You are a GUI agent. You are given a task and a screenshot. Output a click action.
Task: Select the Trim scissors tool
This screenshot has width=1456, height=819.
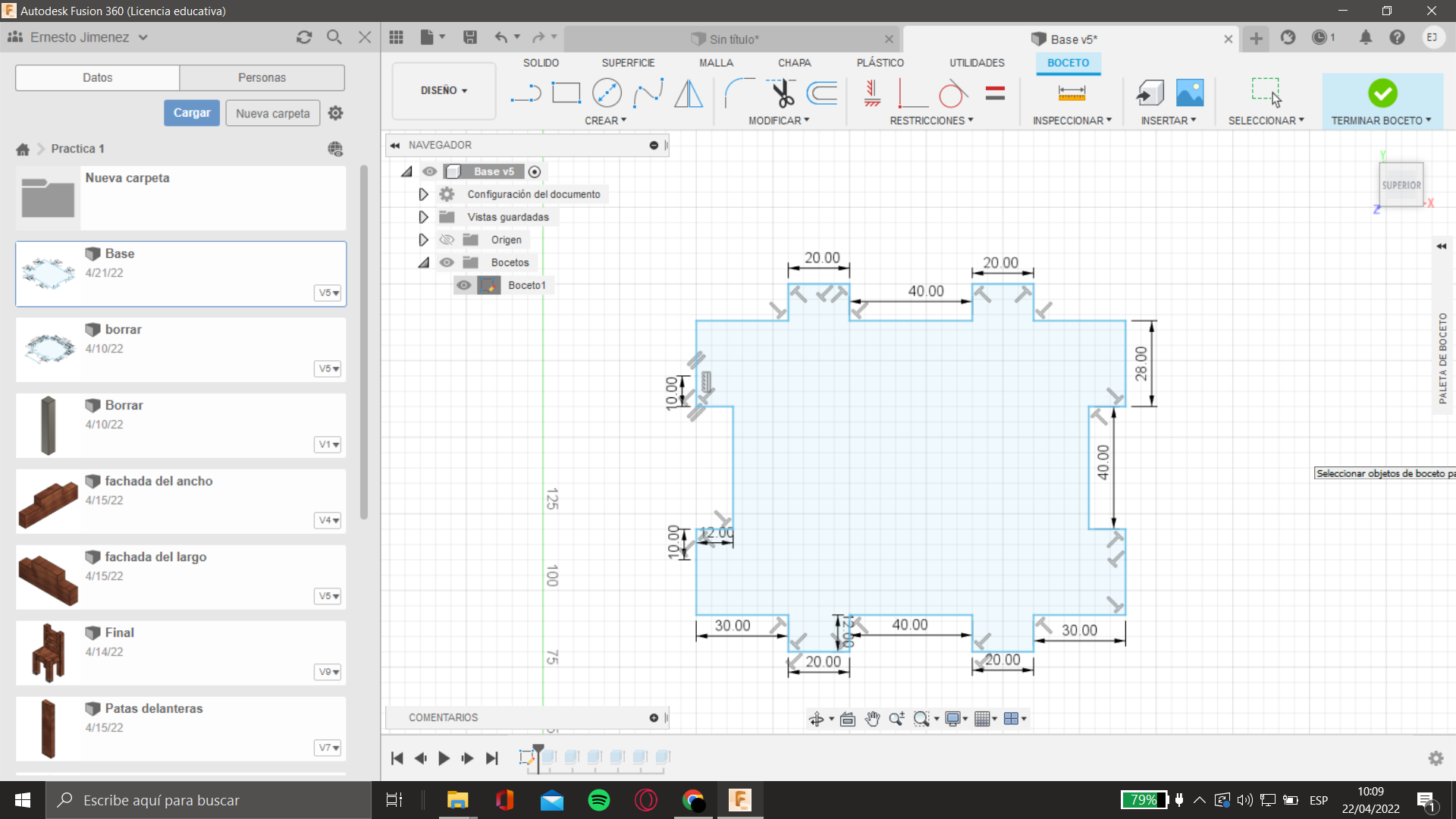point(782,93)
